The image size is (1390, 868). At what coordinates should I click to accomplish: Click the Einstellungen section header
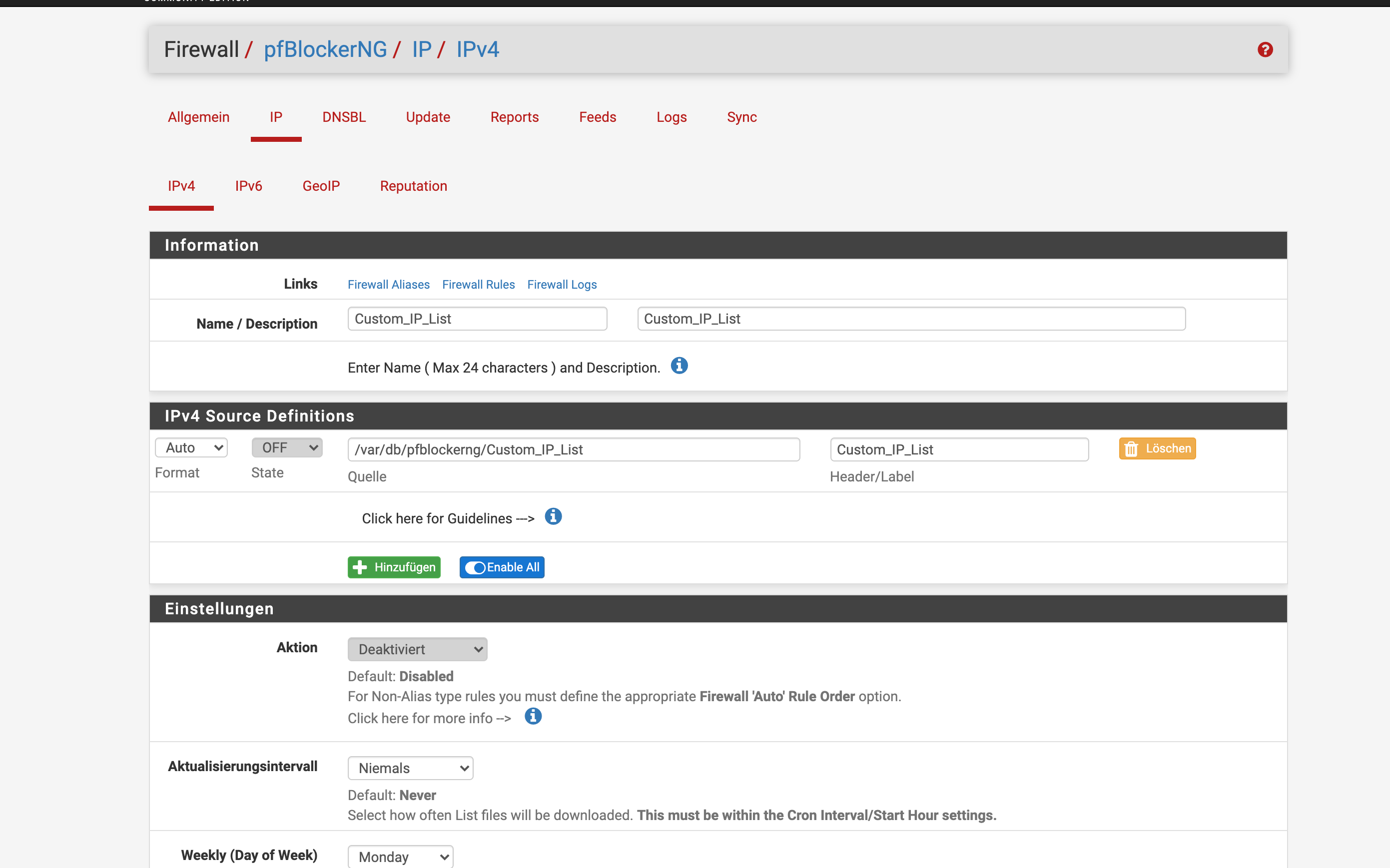[x=718, y=609]
